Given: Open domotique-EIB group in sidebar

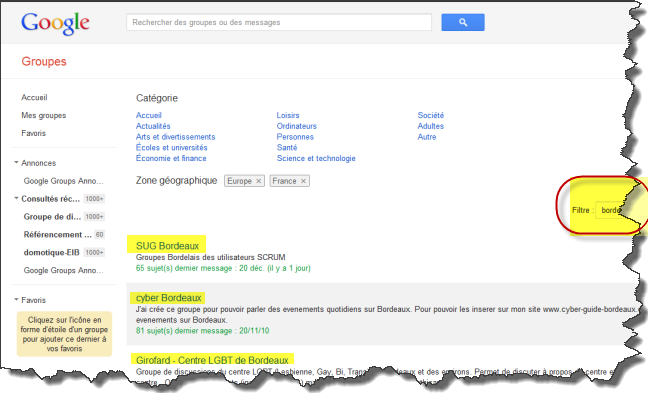Looking at the screenshot, I should tap(51, 252).
